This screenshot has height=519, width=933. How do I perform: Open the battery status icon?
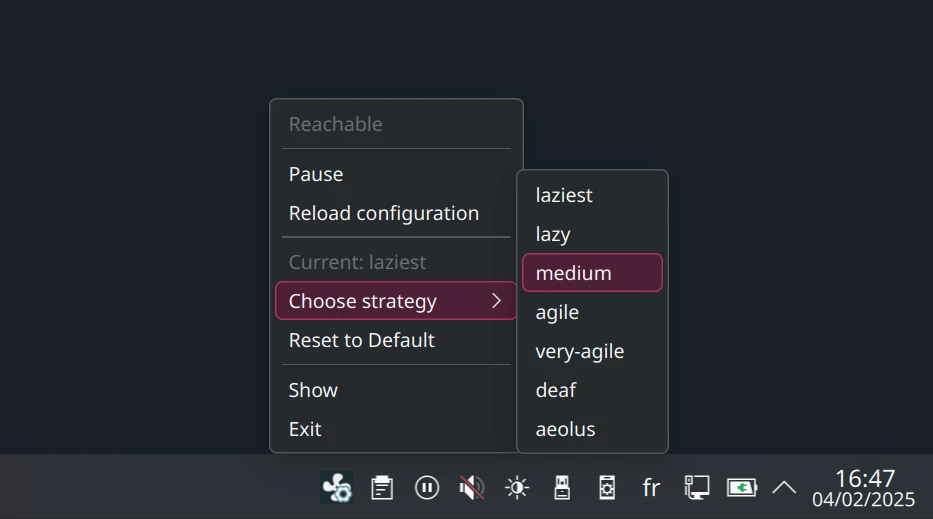[741, 488]
